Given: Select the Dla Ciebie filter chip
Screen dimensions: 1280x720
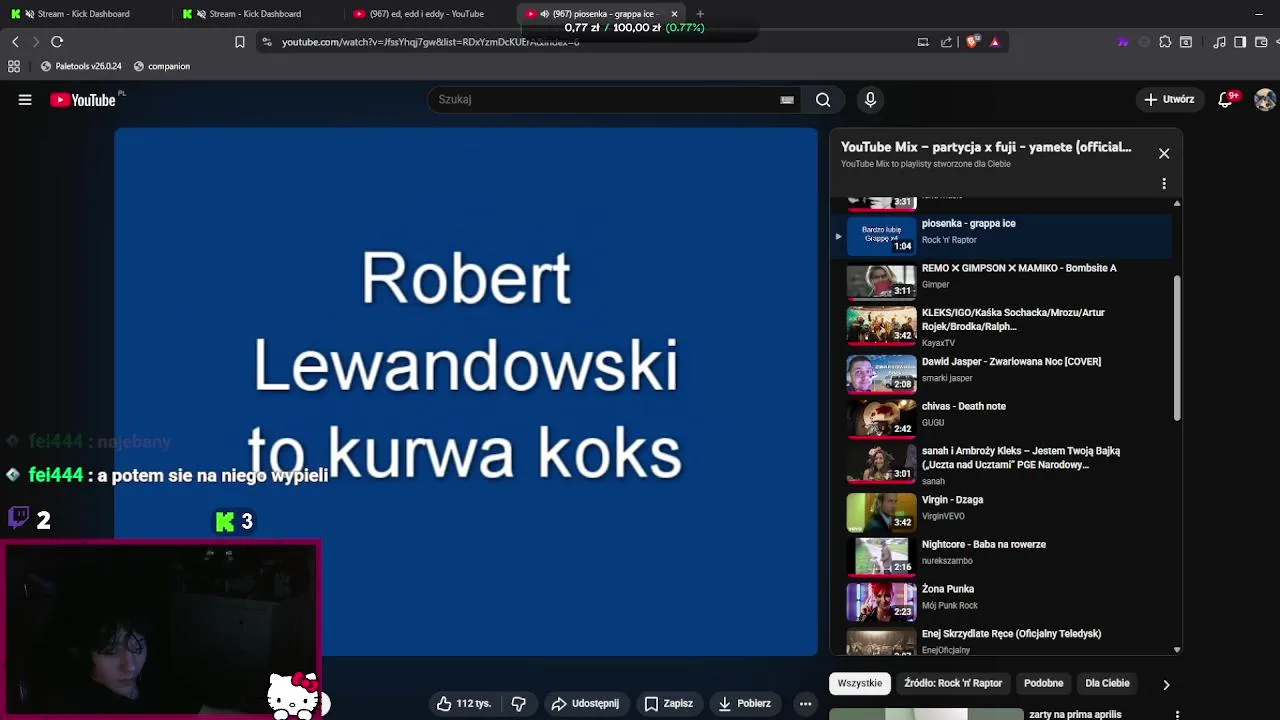Looking at the screenshot, I should (1107, 683).
